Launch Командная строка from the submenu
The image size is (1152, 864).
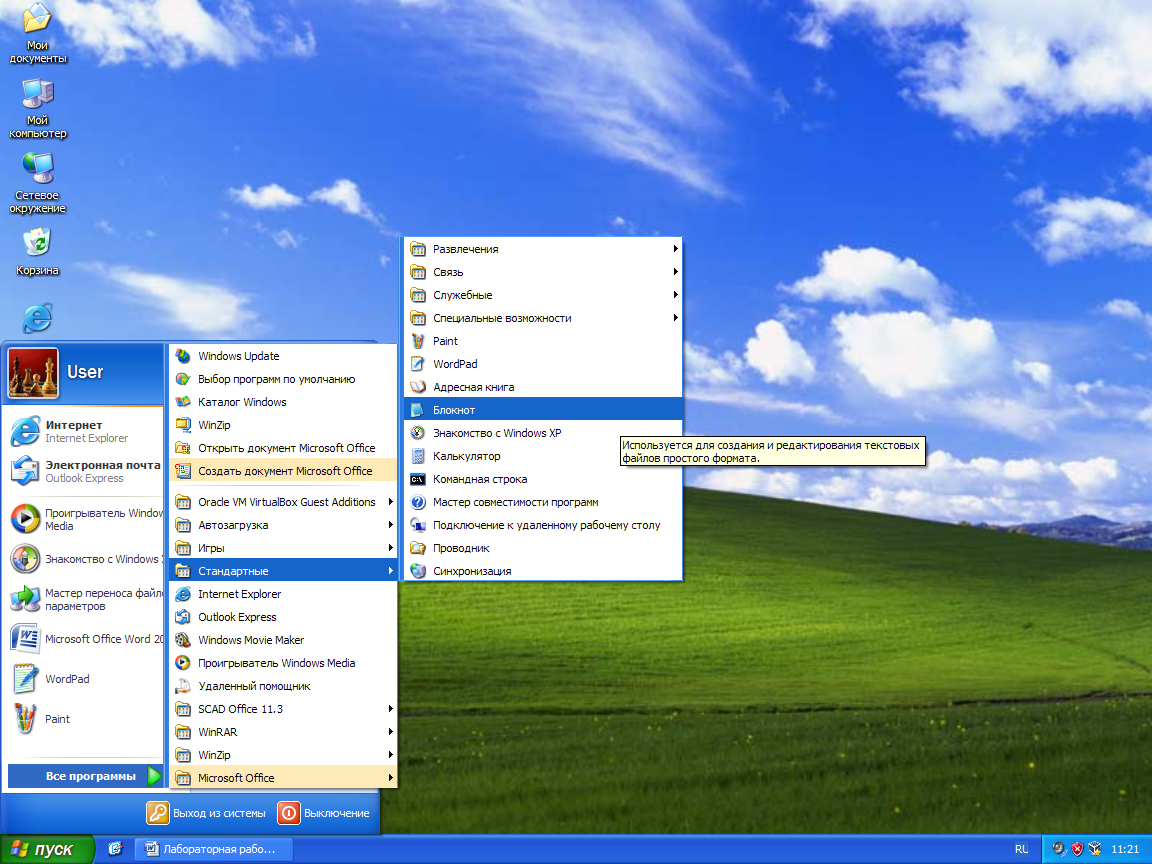[x=479, y=479]
